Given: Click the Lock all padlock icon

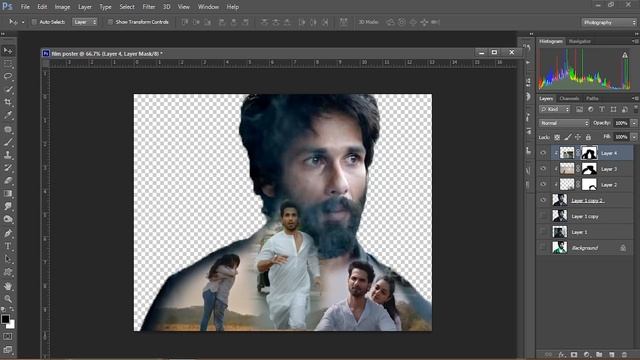Looking at the screenshot, I should click(x=588, y=137).
